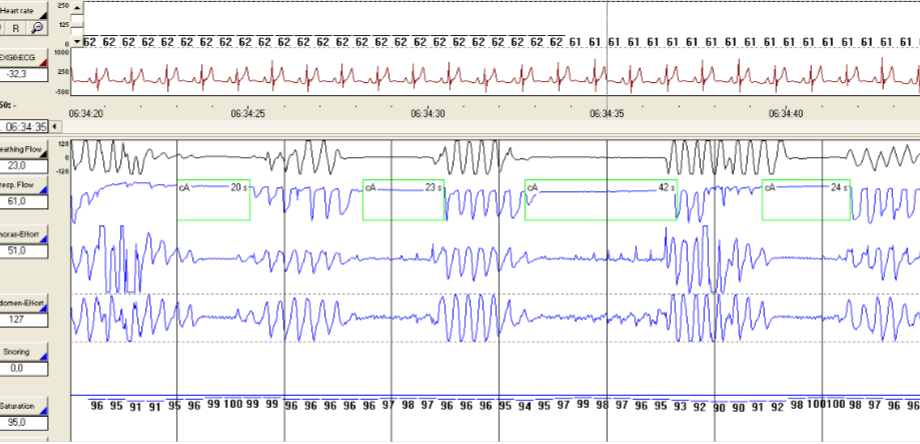Select the cA apnea event lasting 24 s
This screenshot has width=920, height=444.
(x=806, y=200)
